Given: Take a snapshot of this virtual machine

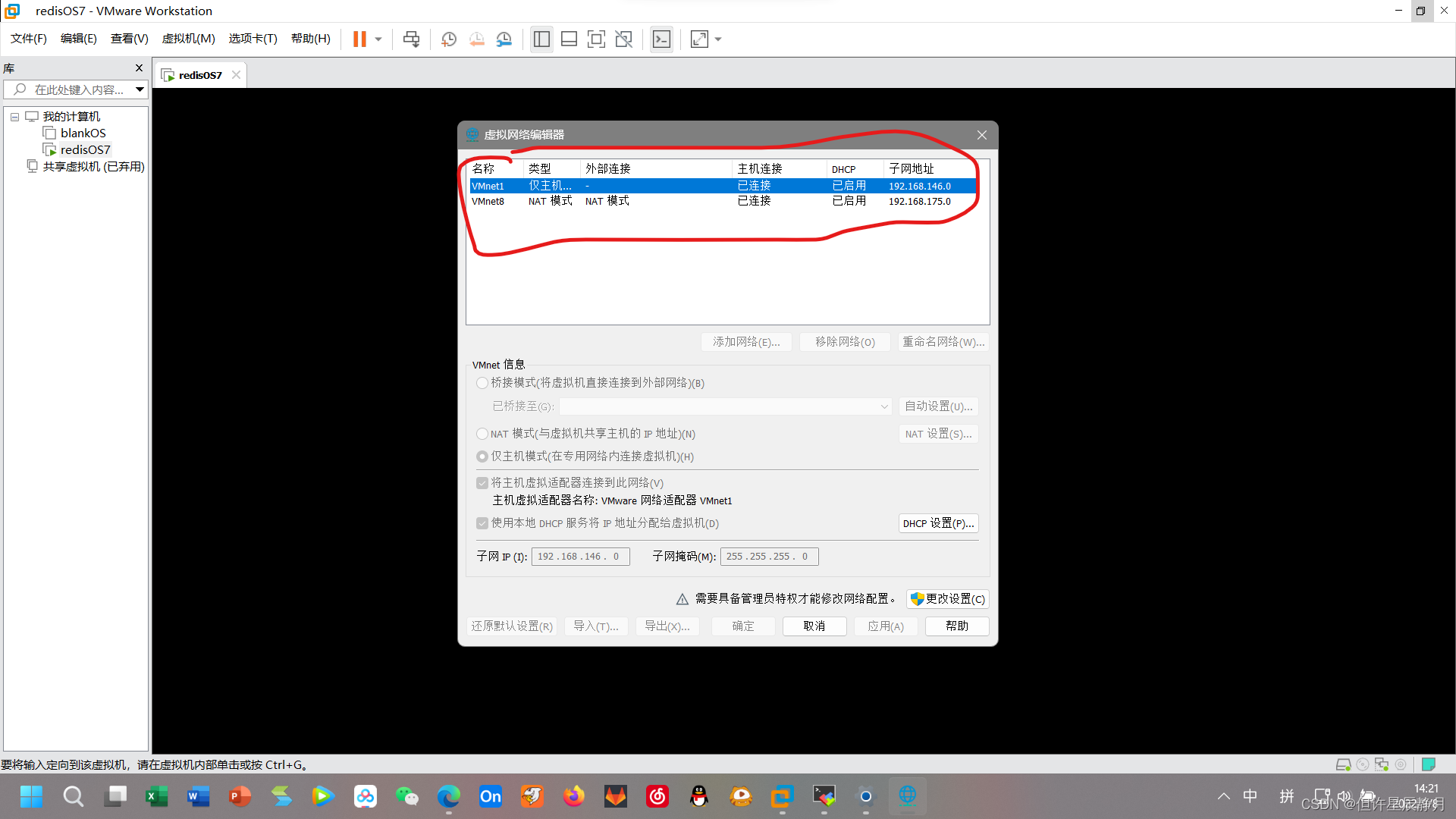Looking at the screenshot, I should click(449, 39).
